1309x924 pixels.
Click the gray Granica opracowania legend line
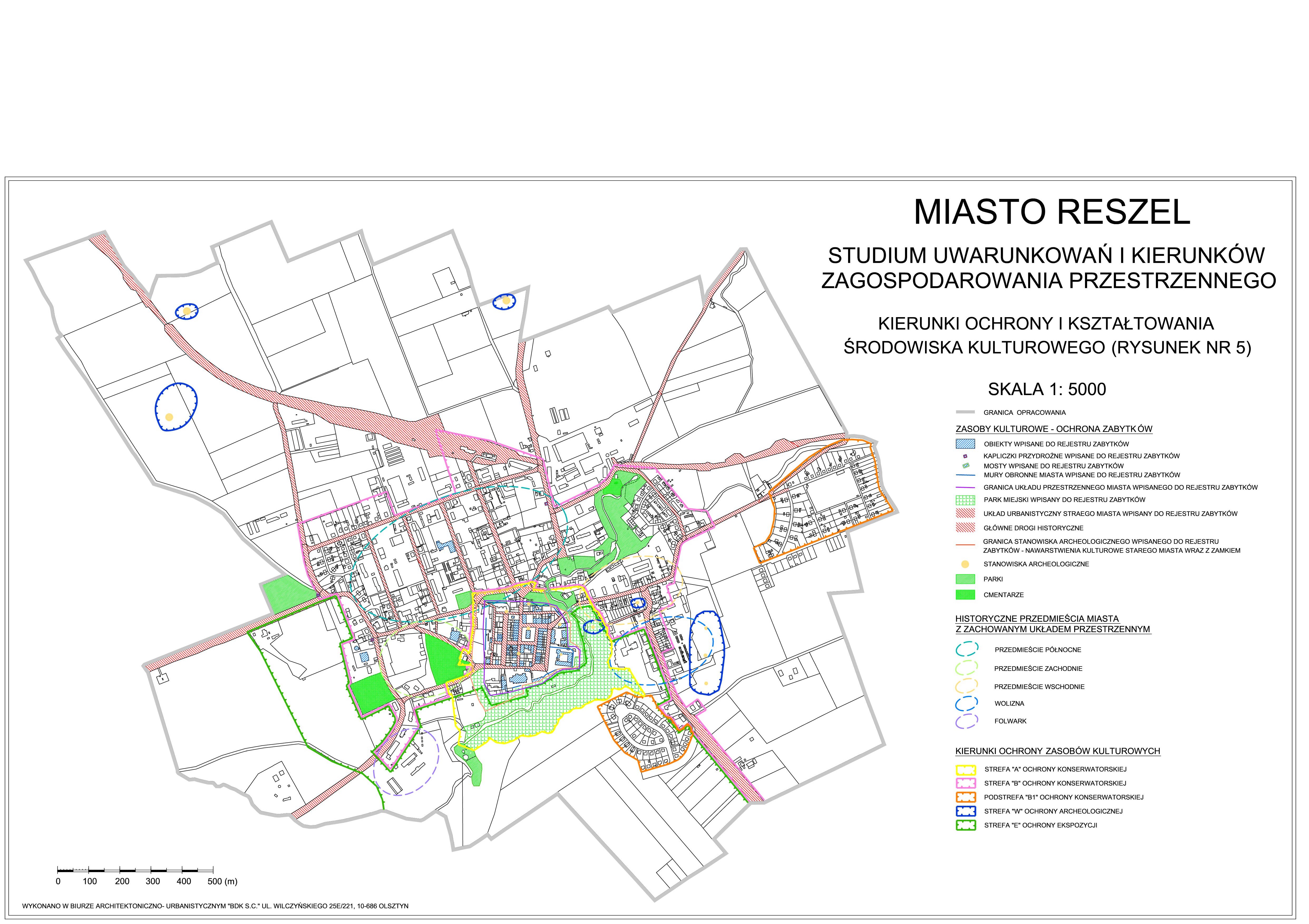click(x=965, y=412)
